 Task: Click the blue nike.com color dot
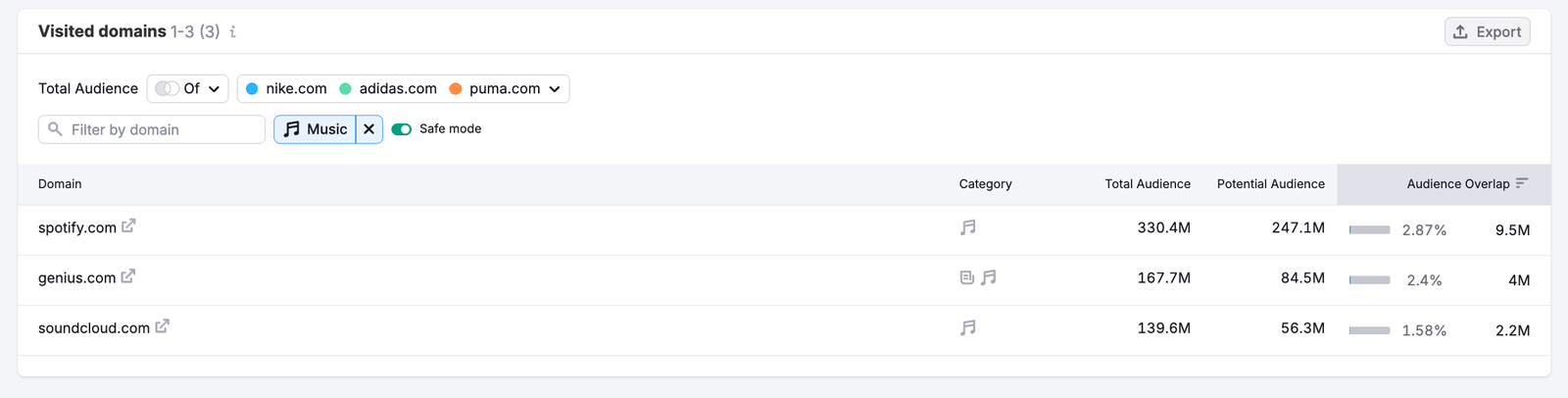pyautogui.click(x=252, y=89)
